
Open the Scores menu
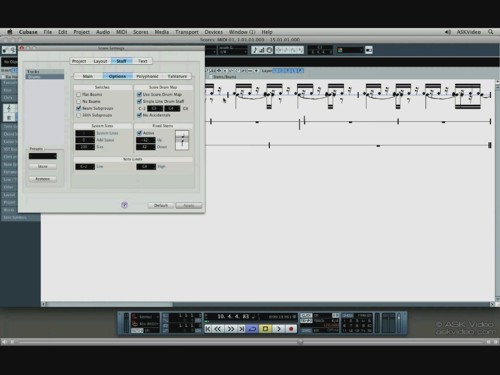pos(141,32)
